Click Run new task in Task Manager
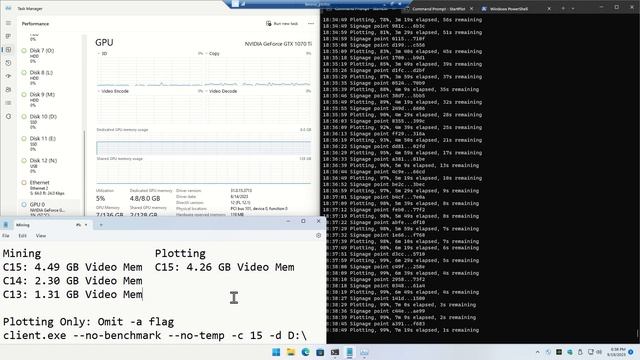The width and height of the screenshot is (640, 360). [282, 24]
